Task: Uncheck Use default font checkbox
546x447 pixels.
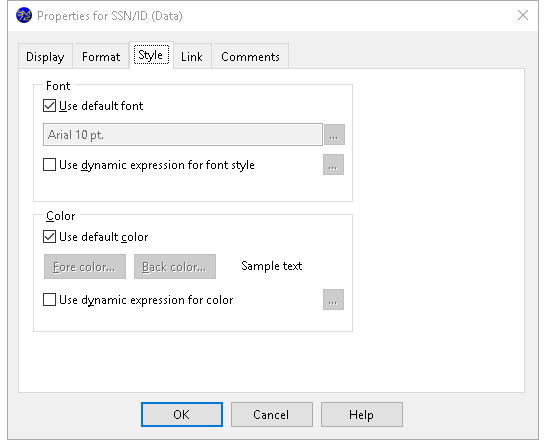Action: click(x=49, y=105)
